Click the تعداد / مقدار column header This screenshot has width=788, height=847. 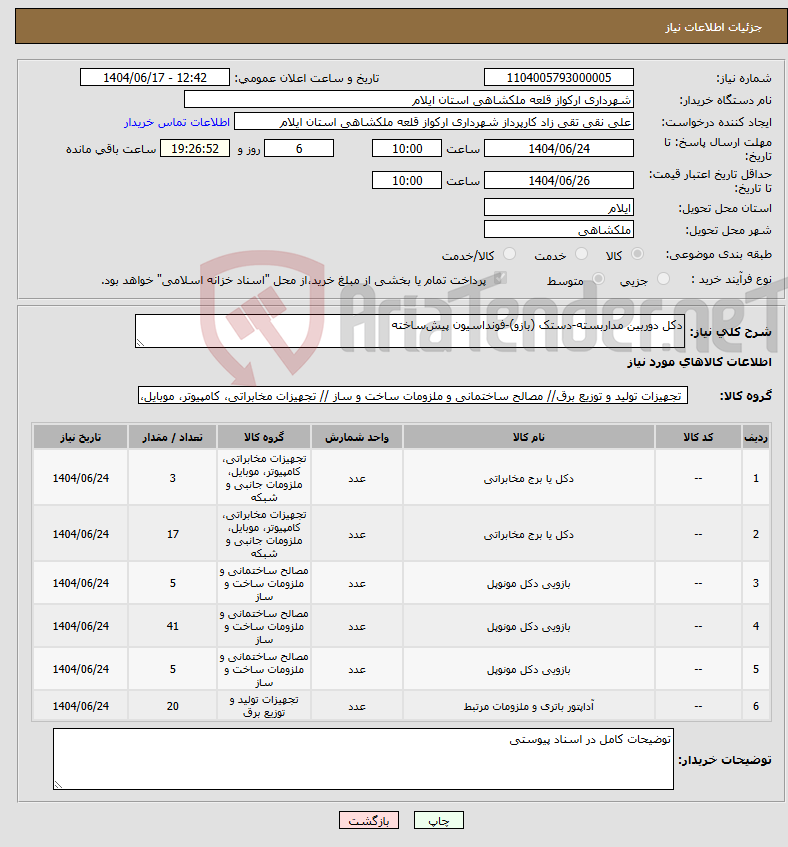[x=172, y=437]
